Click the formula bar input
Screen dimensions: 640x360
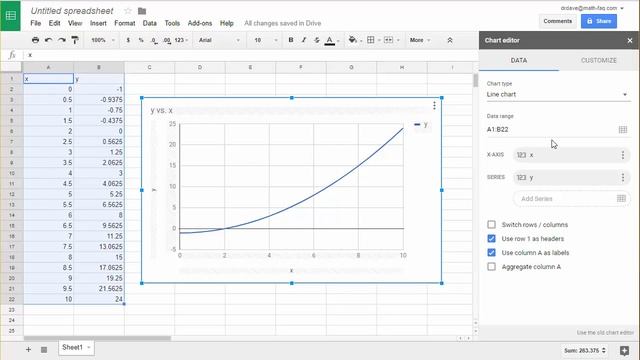click(x=250, y=55)
